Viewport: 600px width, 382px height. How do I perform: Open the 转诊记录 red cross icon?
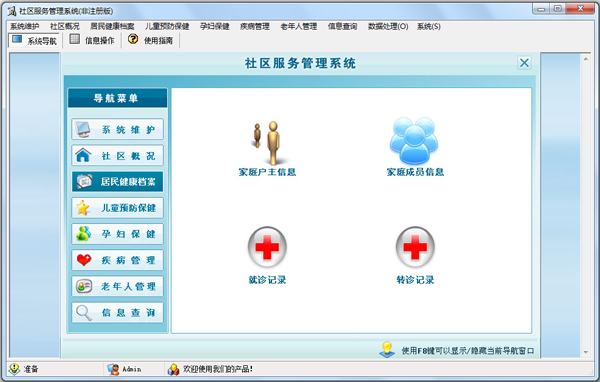415,247
